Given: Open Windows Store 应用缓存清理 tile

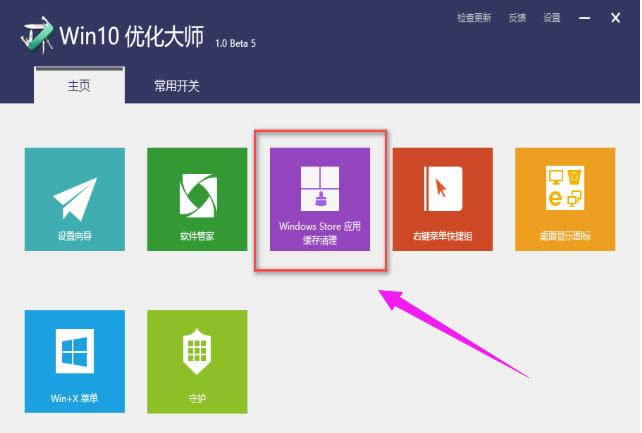Looking at the screenshot, I should click(x=319, y=198).
